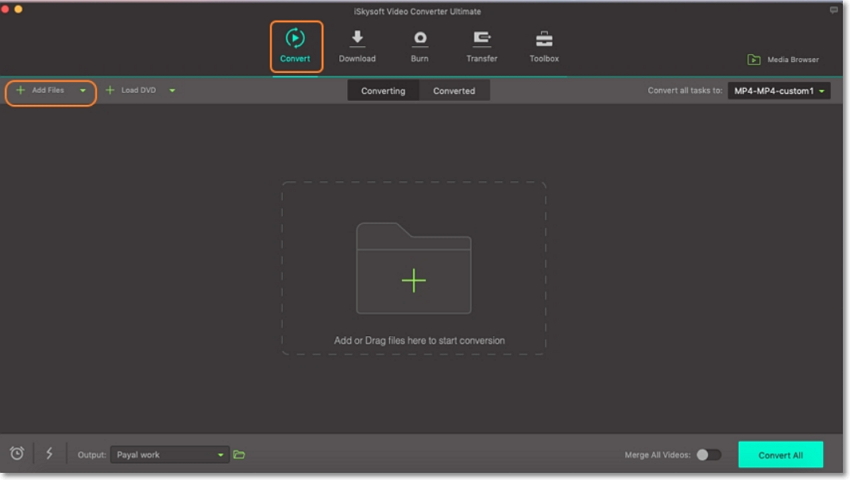The image size is (850, 480).
Task: Open the Download section icon
Action: (357, 40)
